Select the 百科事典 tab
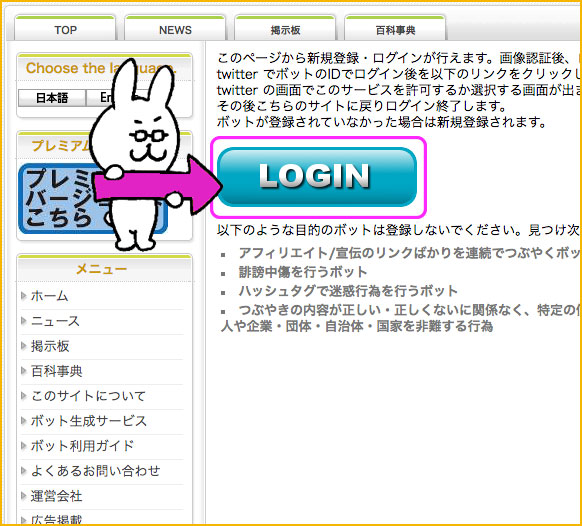 coord(395,29)
